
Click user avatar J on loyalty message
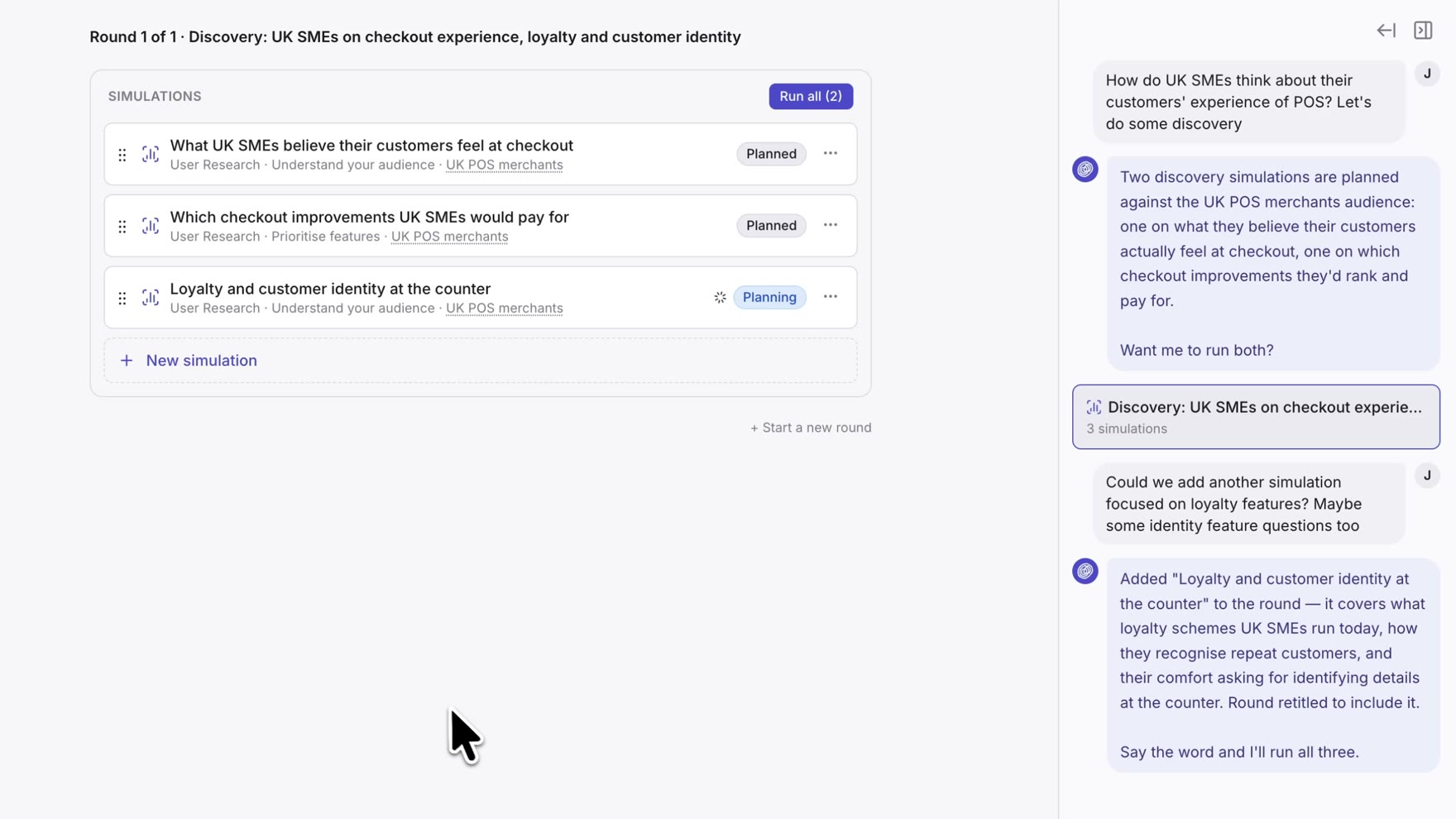tap(1427, 475)
